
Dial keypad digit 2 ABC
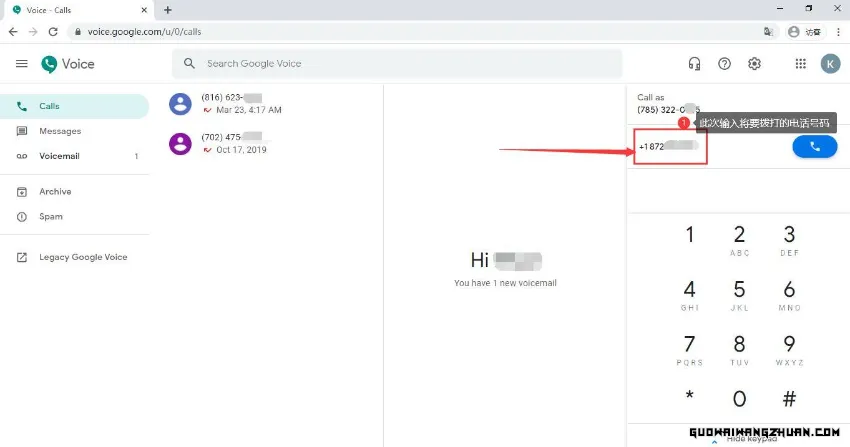[739, 240]
